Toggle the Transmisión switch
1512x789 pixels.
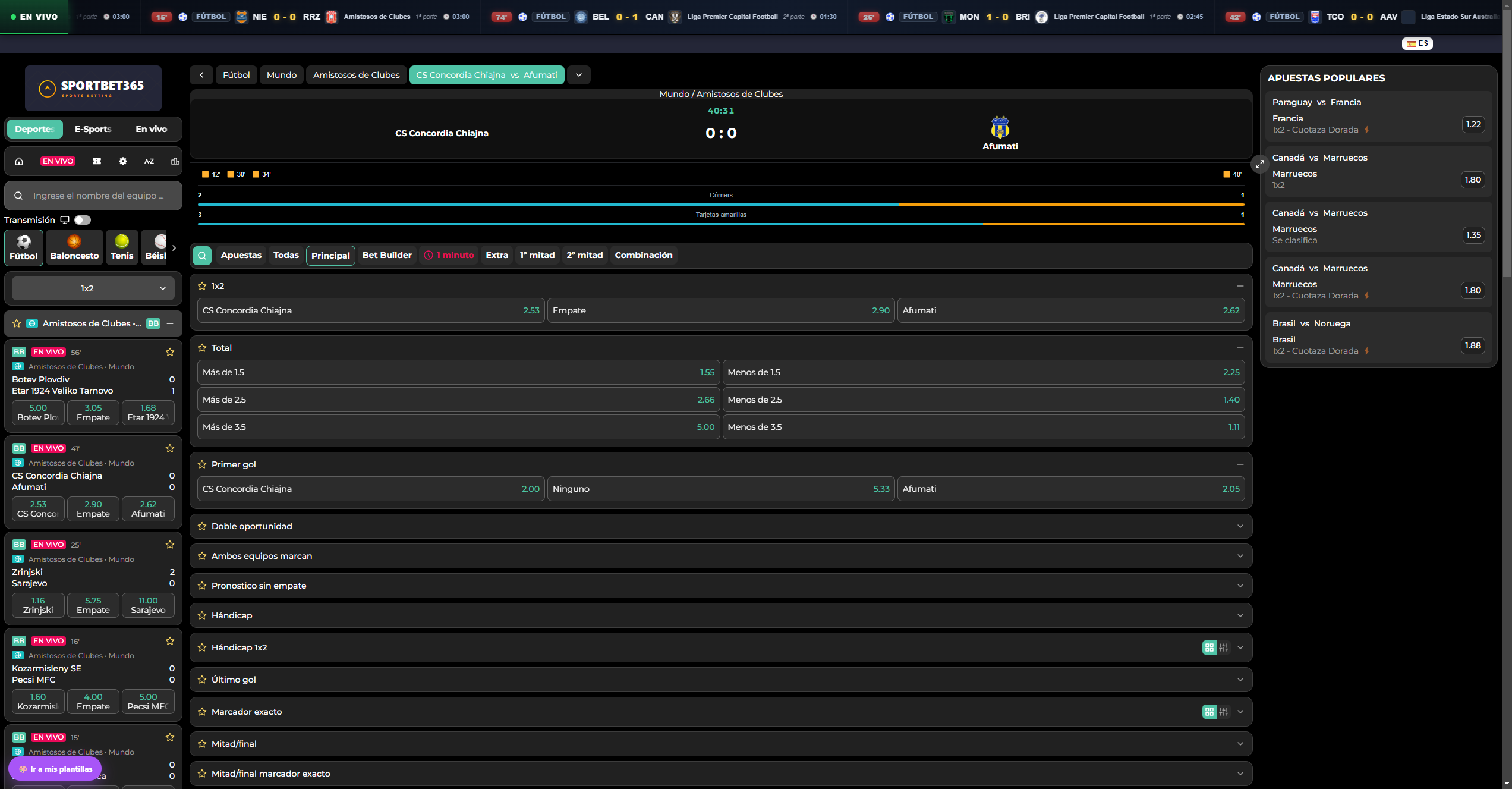[83, 220]
